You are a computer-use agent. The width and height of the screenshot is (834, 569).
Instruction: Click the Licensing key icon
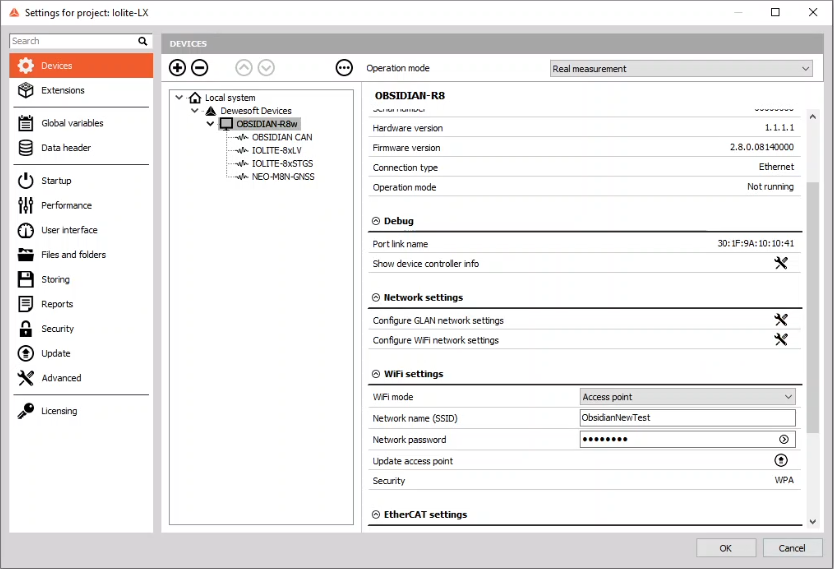coord(26,411)
